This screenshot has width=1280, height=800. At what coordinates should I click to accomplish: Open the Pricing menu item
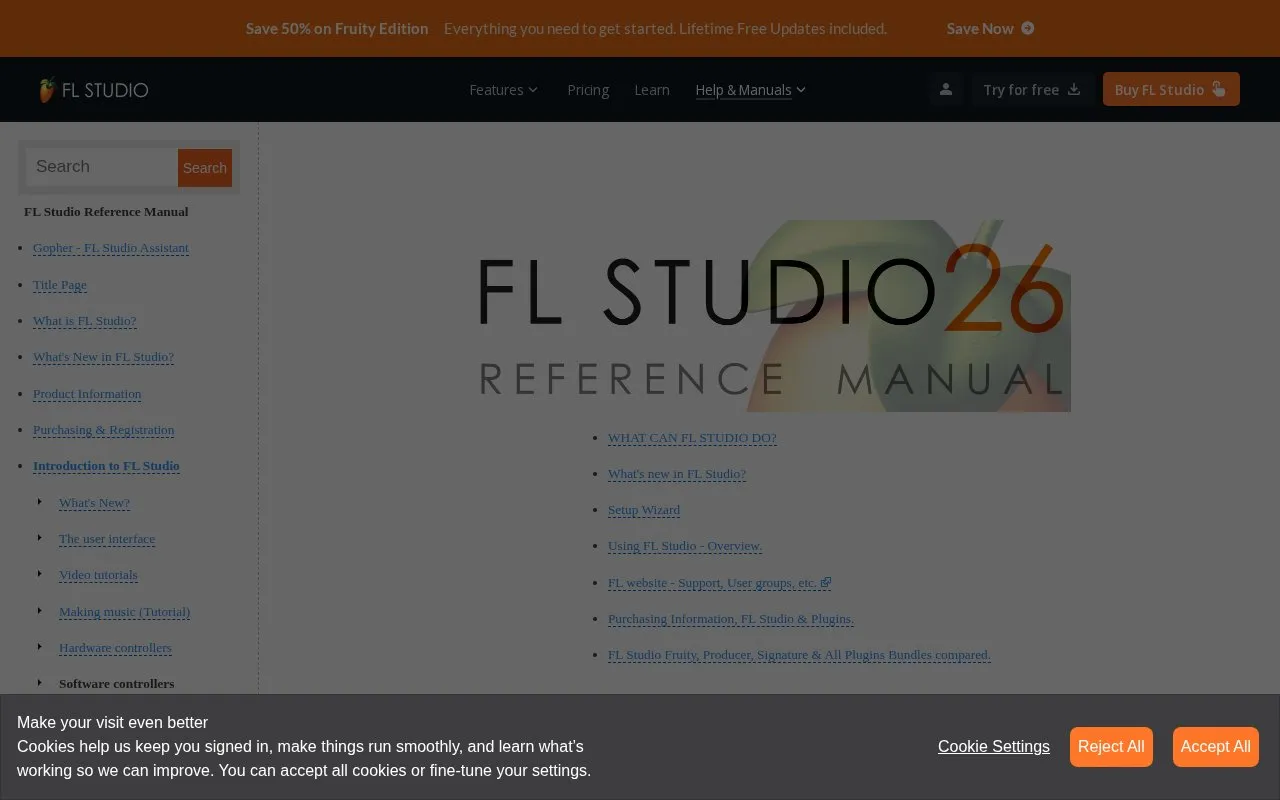click(588, 90)
